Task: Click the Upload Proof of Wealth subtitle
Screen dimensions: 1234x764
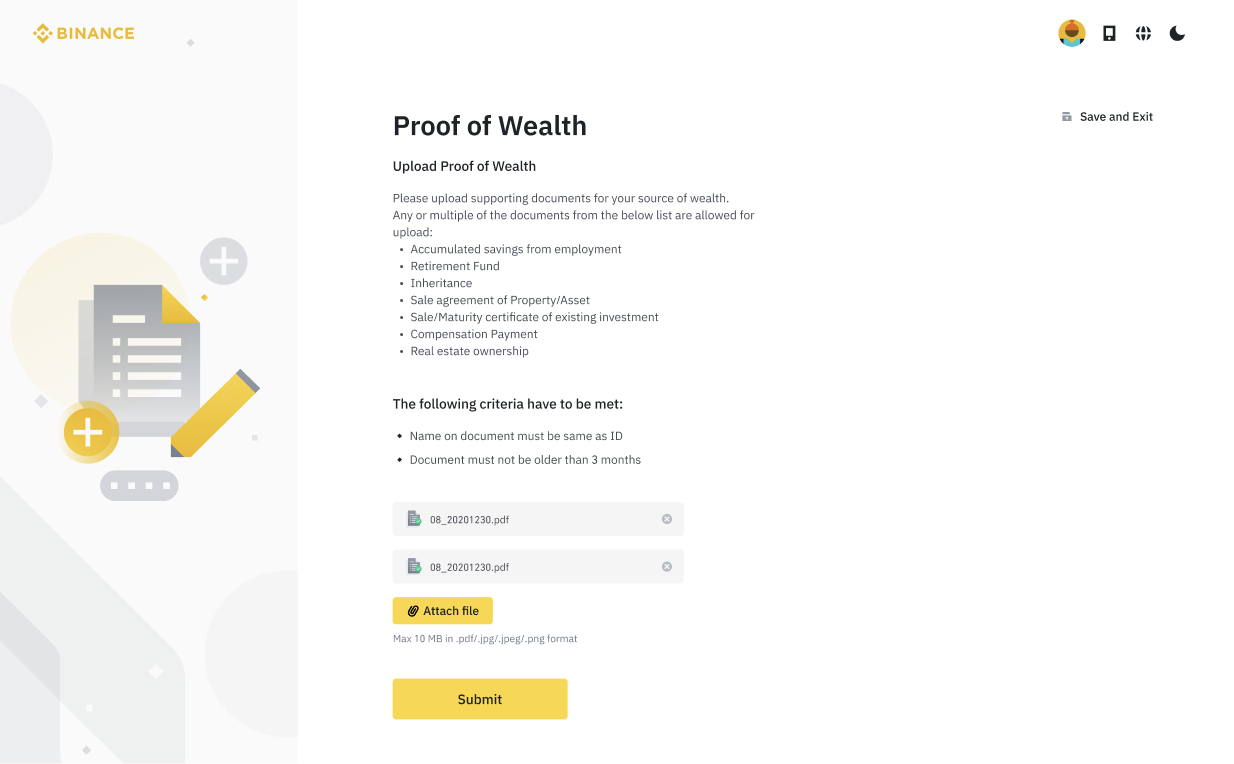Action: click(464, 166)
